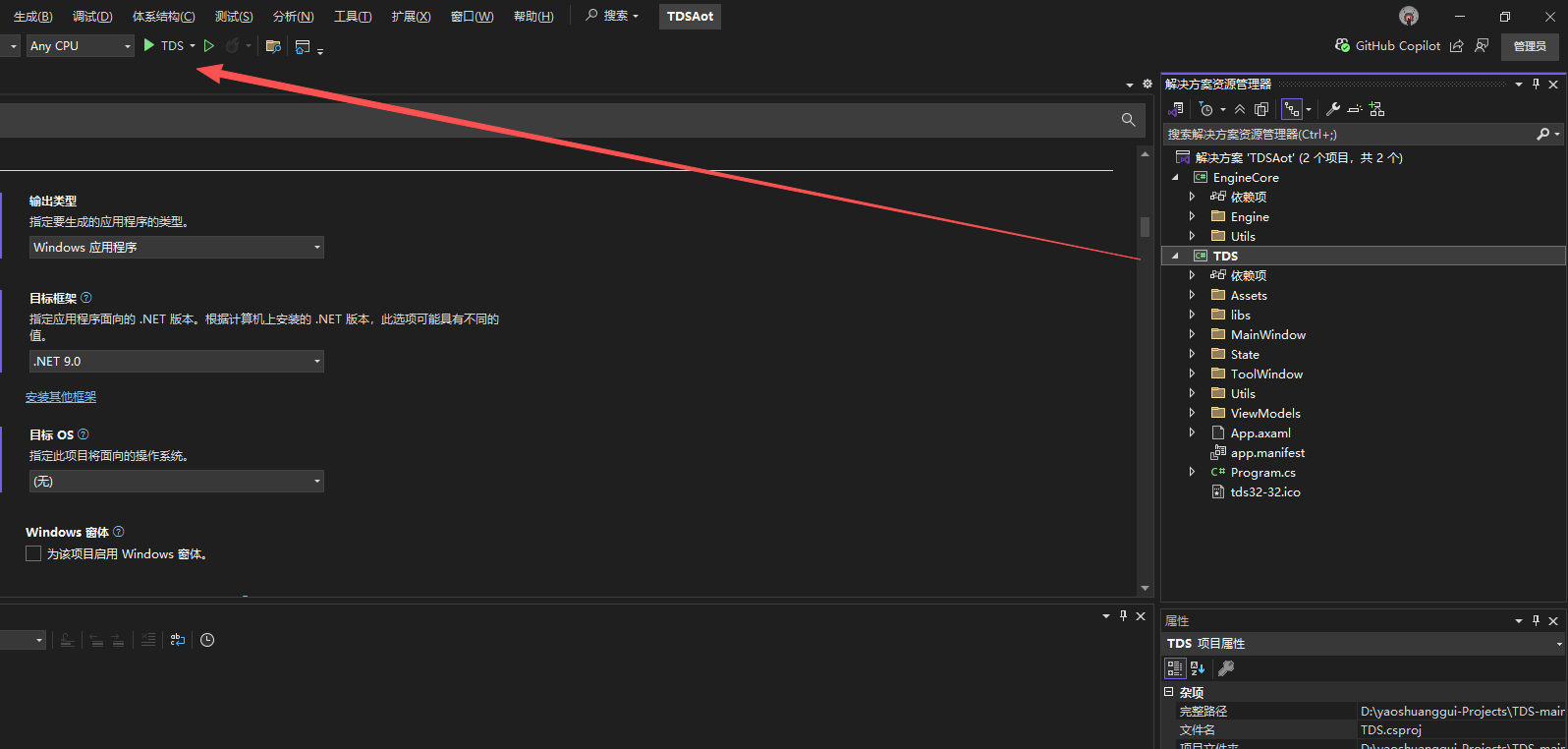Image resolution: width=1568 pixels, height=749 pixels.
Task: Expand the Engine folder
Action: pos(1192,216)
